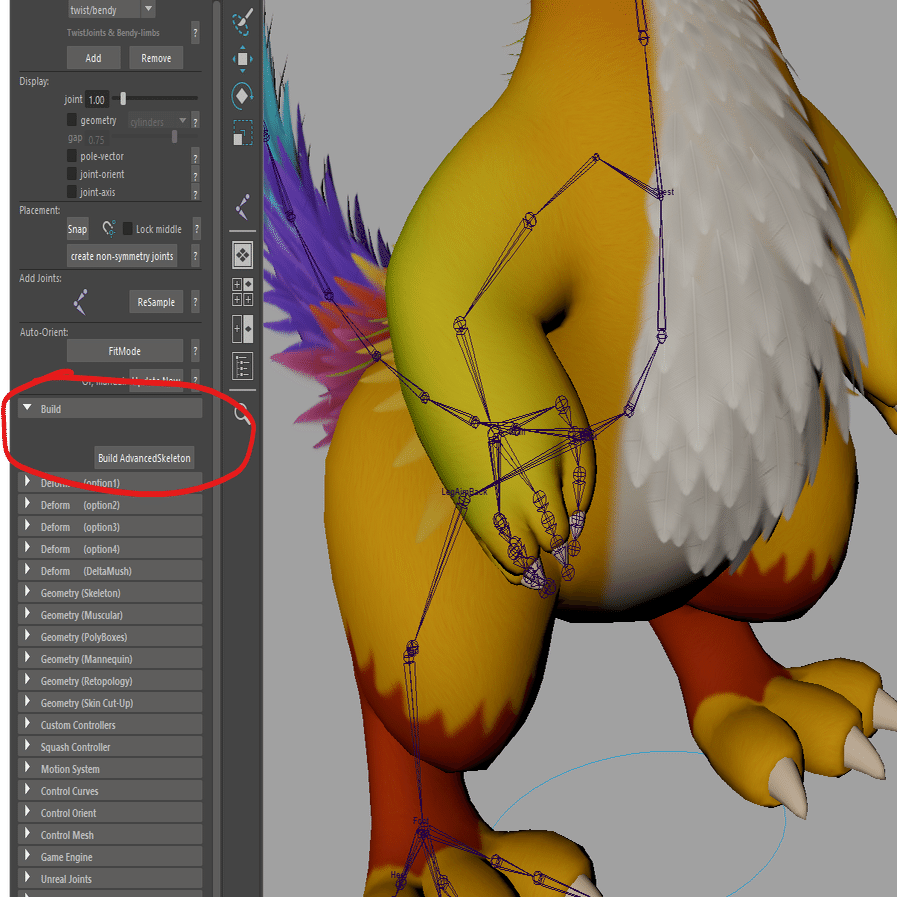897x897 pixels.
Task: Expand the Motion System section
Action: pos(110,769)
